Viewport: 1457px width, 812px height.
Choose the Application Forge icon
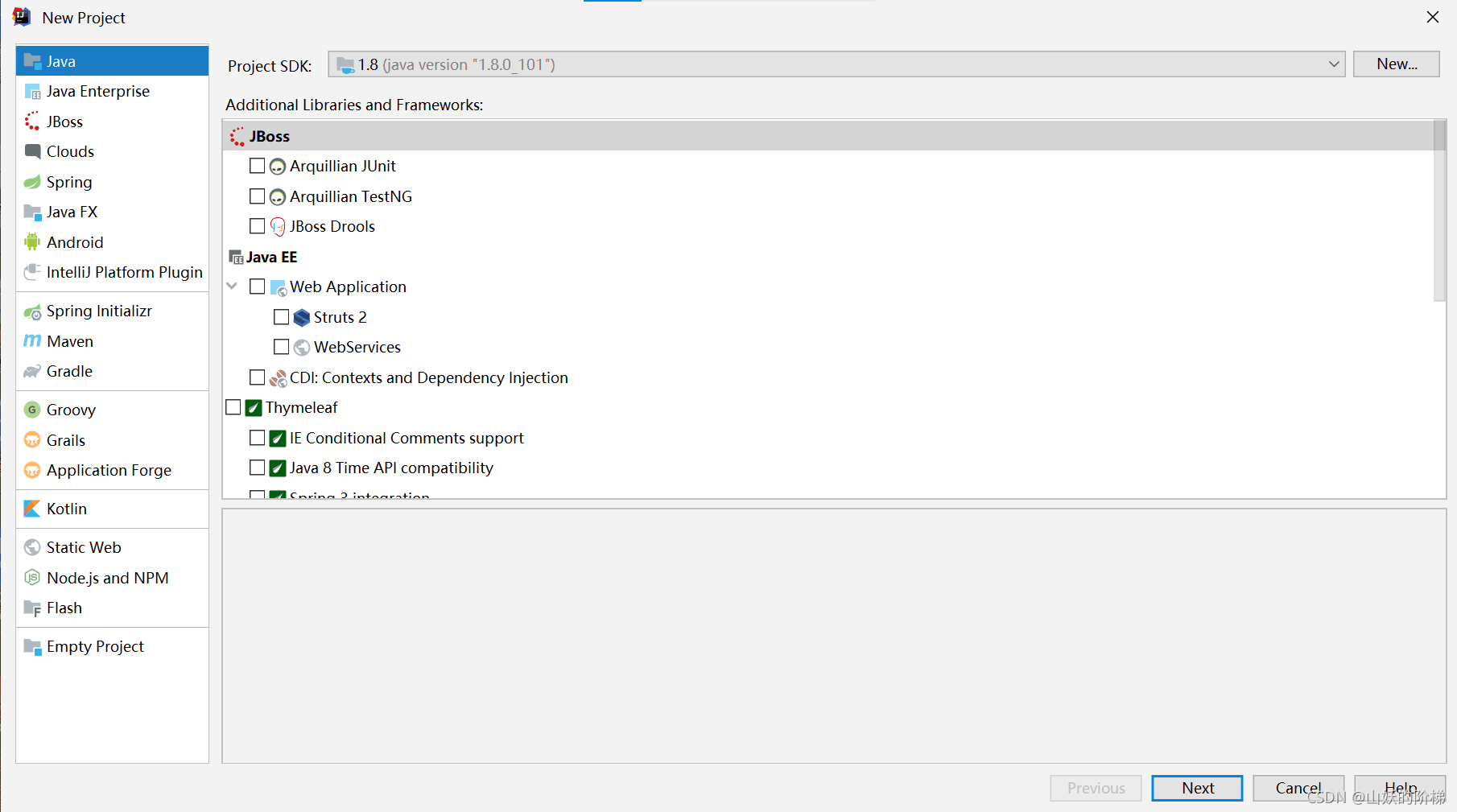(x=32, y=470)
